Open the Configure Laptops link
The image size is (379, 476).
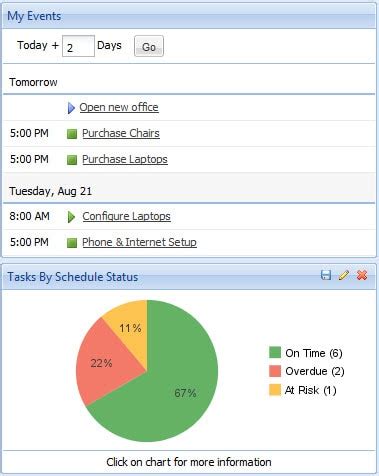[x=127, y=216]
